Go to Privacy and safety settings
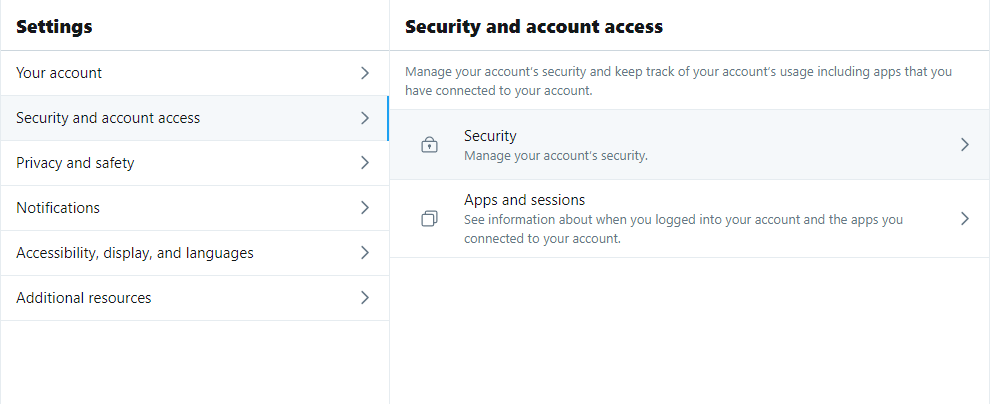 coord(75,163)
